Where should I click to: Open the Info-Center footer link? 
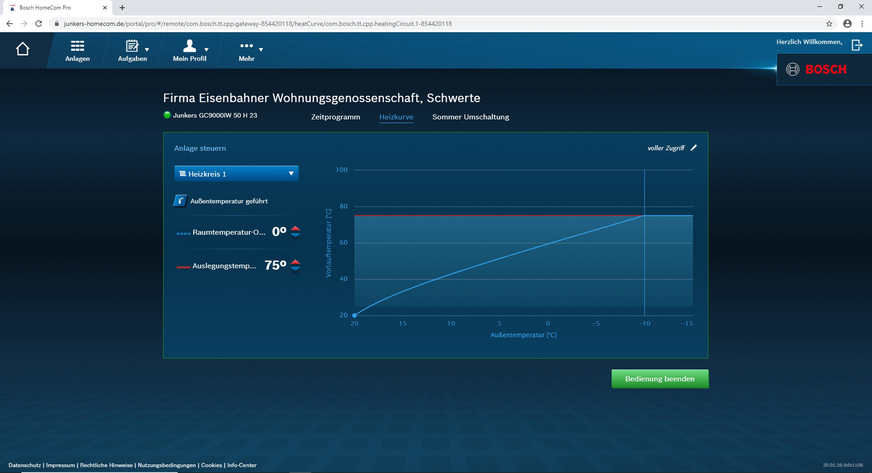(x=242, y=465)
